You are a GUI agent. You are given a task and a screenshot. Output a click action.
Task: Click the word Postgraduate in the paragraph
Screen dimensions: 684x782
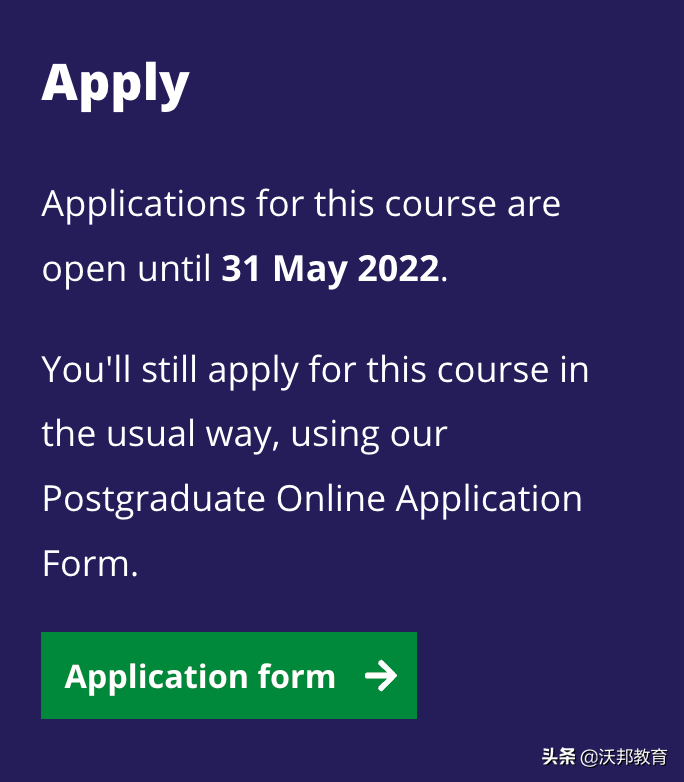pos(154,498)
